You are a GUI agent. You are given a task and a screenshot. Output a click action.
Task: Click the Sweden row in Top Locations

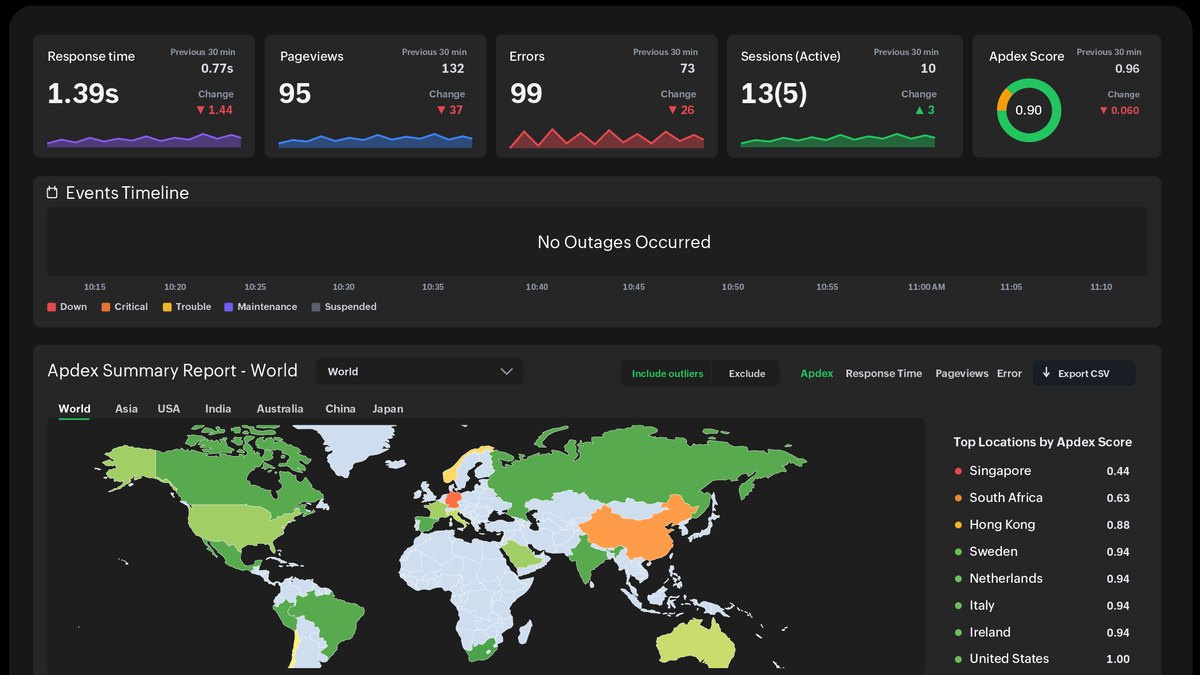point(1042,552)
